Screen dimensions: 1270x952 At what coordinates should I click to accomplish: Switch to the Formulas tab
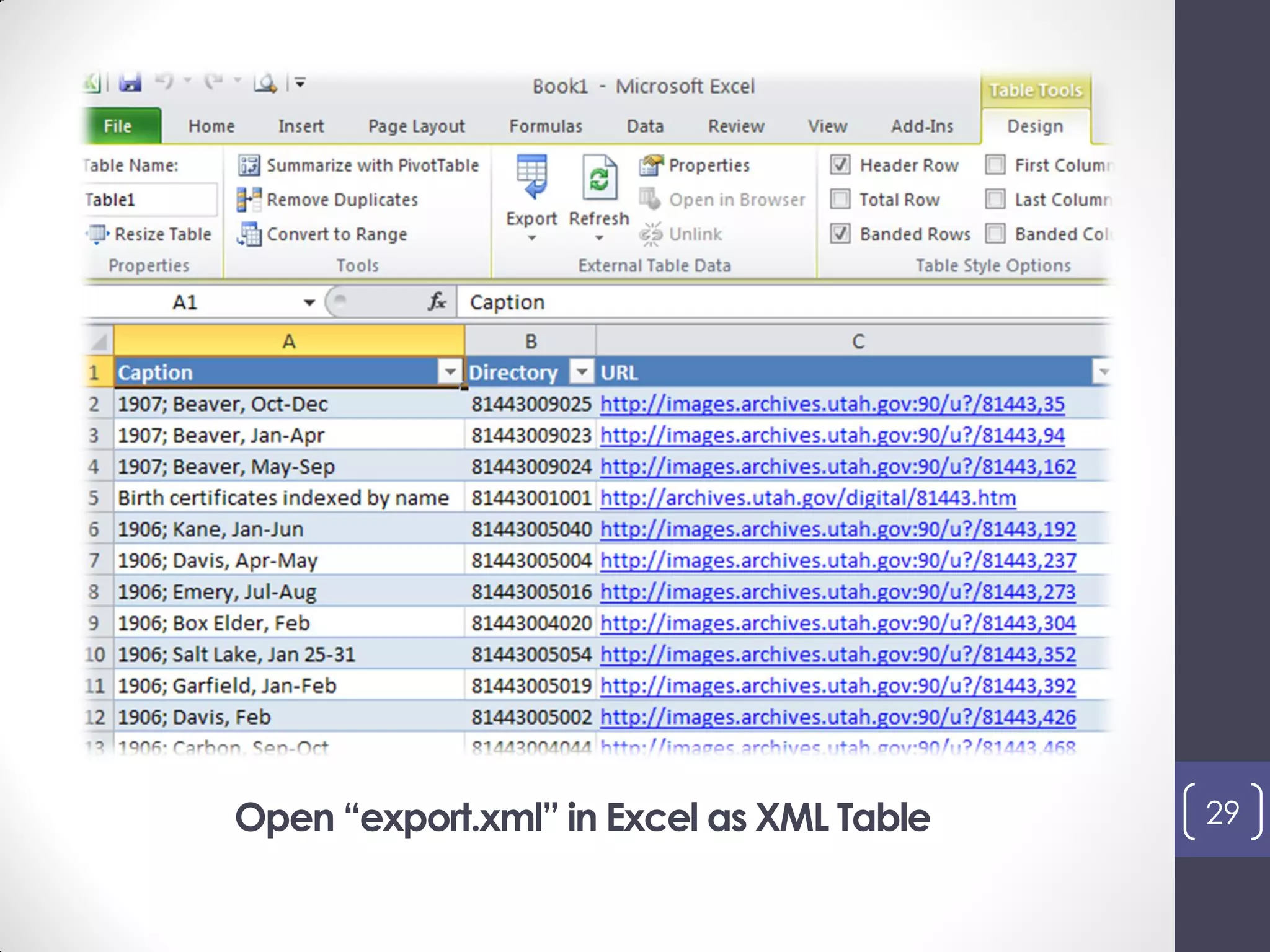546,126
